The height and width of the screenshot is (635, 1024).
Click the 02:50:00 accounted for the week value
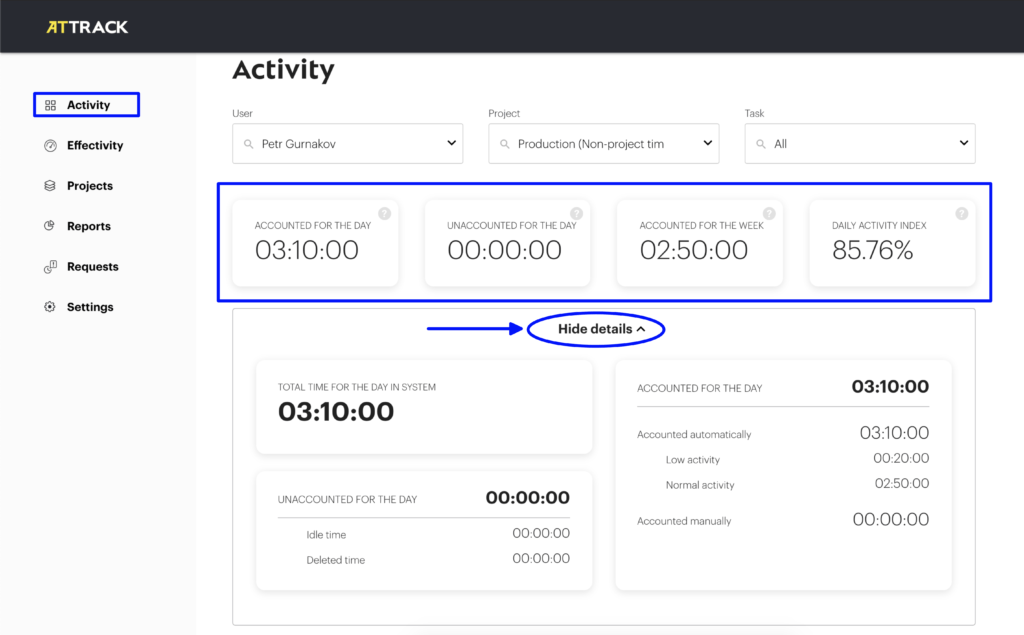coord(694,250)
